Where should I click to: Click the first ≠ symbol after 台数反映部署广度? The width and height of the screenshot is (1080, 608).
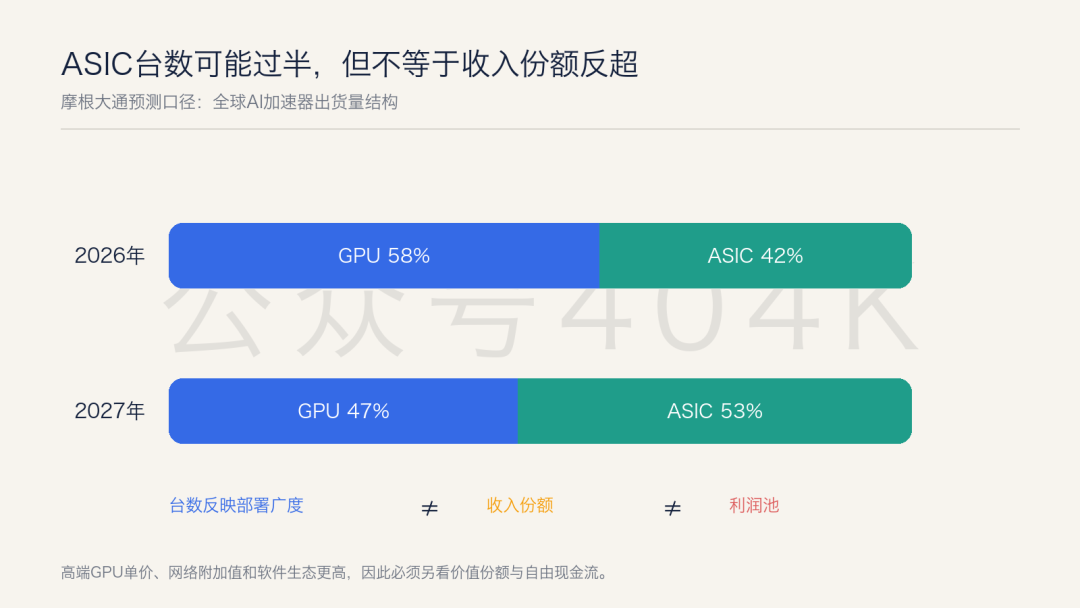[430, 508]
